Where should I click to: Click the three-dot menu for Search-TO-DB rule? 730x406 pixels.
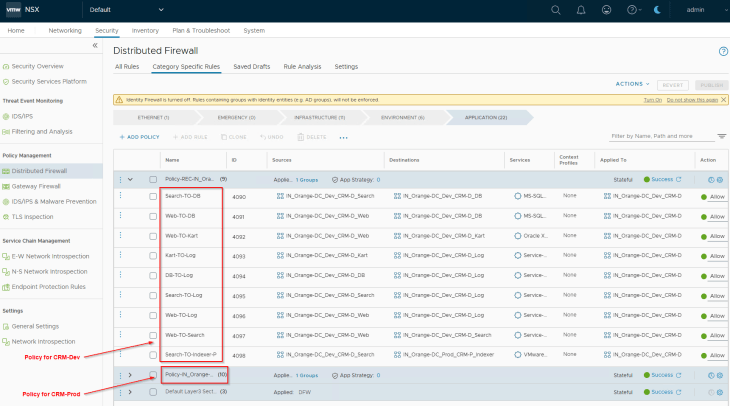click(121, 196)
